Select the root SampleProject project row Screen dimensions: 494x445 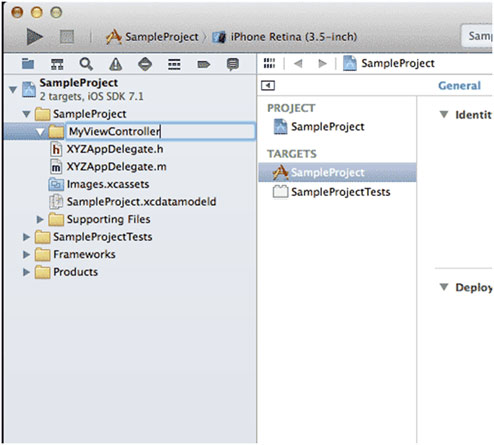pyautogui.click(x=130, y=89)
